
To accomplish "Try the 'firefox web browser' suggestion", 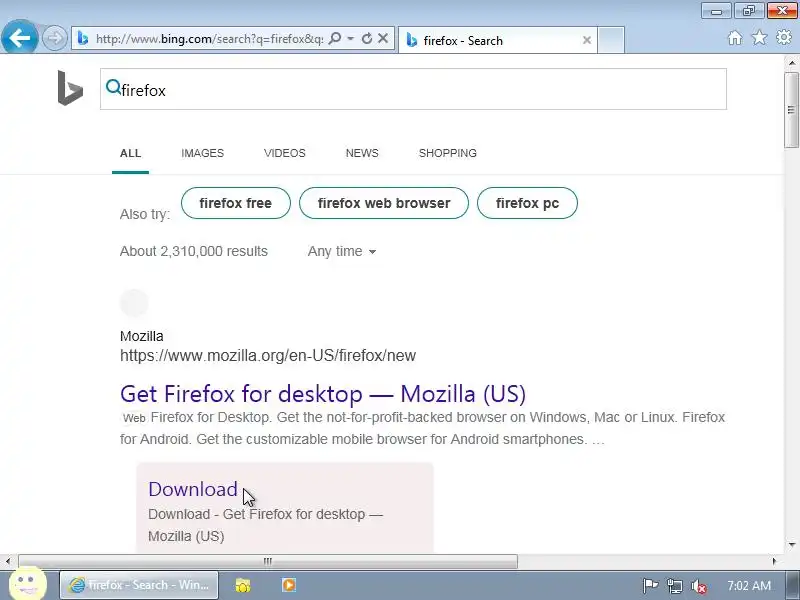I will (x=384, y=203).
